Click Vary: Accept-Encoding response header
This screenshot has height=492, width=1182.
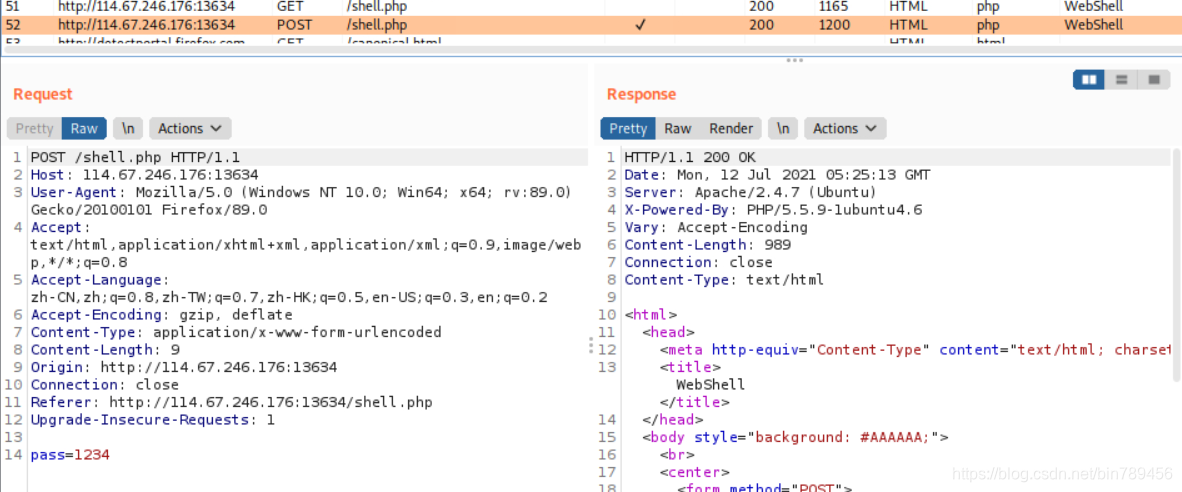(715, 227)
